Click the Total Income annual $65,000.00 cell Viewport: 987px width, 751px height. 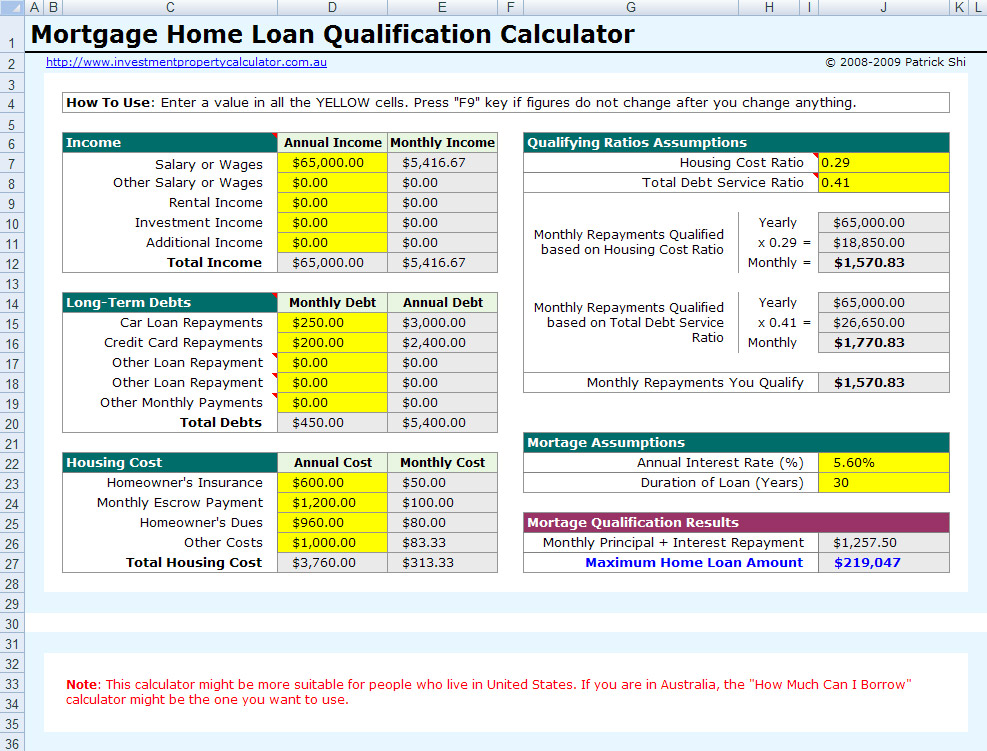tap(332, 263)
